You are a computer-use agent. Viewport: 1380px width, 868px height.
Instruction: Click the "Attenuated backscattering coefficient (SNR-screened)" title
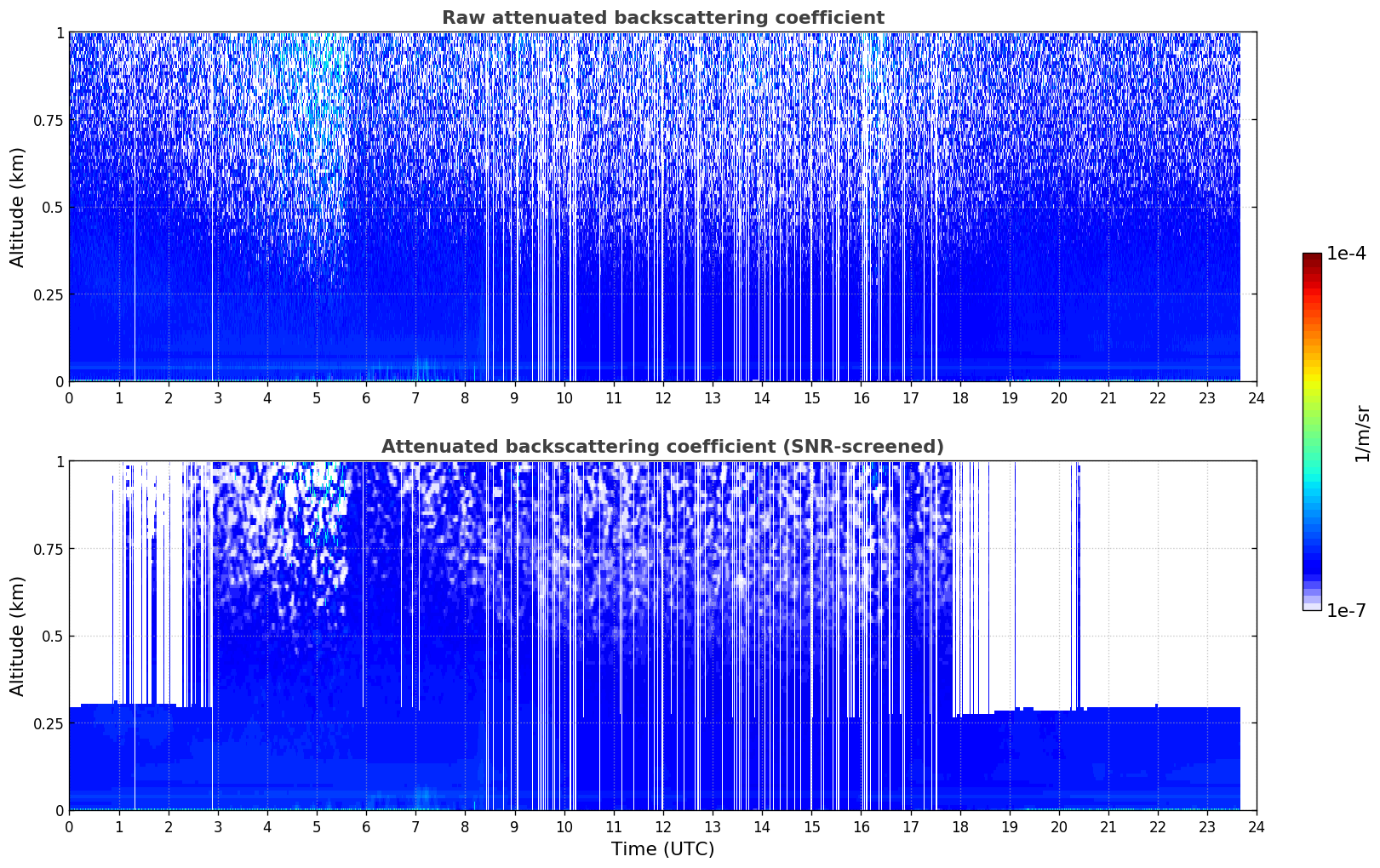point(662,447)
